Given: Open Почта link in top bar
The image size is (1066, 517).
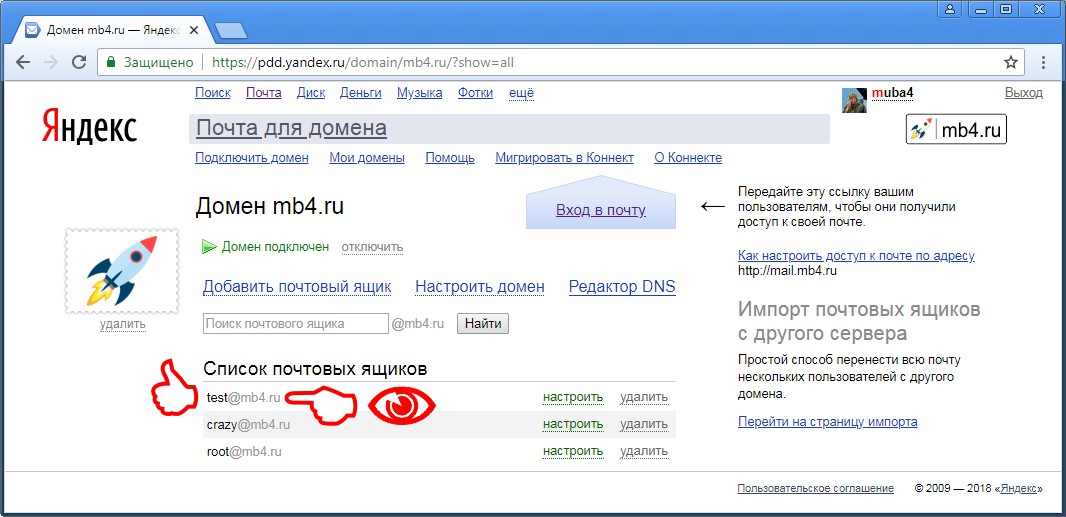Looking at the screenshot, I should click(264, 93).
